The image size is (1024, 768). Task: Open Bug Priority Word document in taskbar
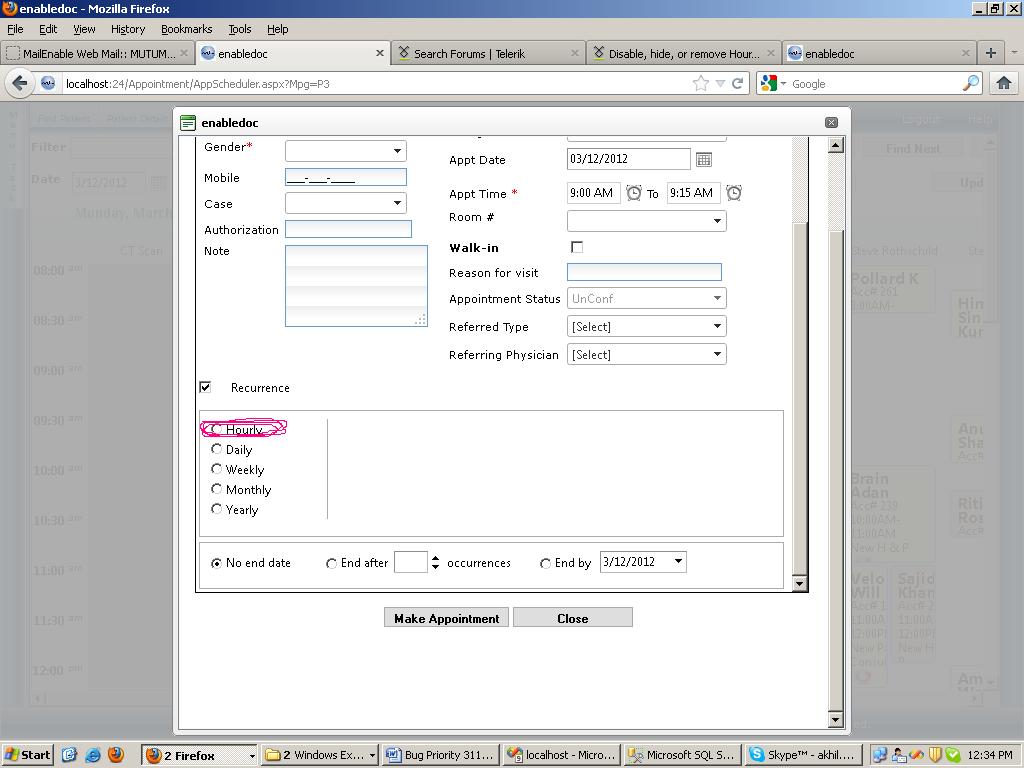pyautogui.click(x=441, y=755)
